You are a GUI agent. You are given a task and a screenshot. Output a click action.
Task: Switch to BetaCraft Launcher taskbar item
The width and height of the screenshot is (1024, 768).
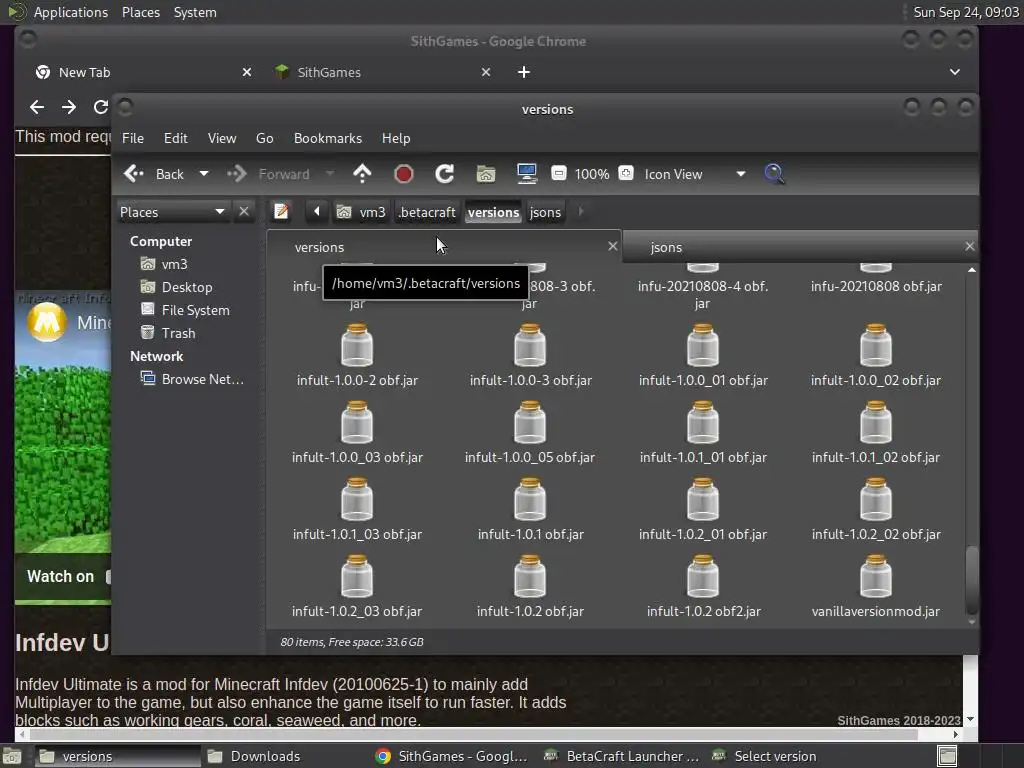(624, 756)
